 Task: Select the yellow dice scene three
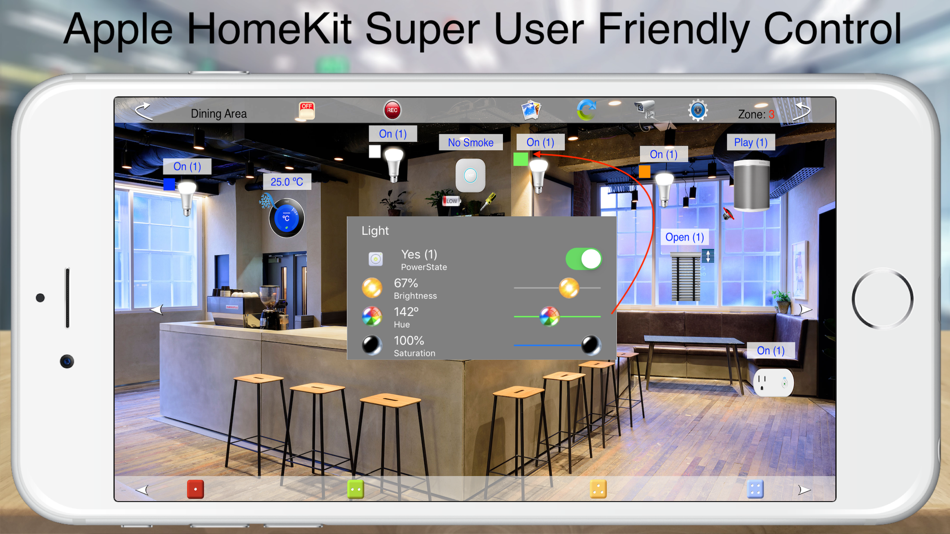click(x=598, y=489)
